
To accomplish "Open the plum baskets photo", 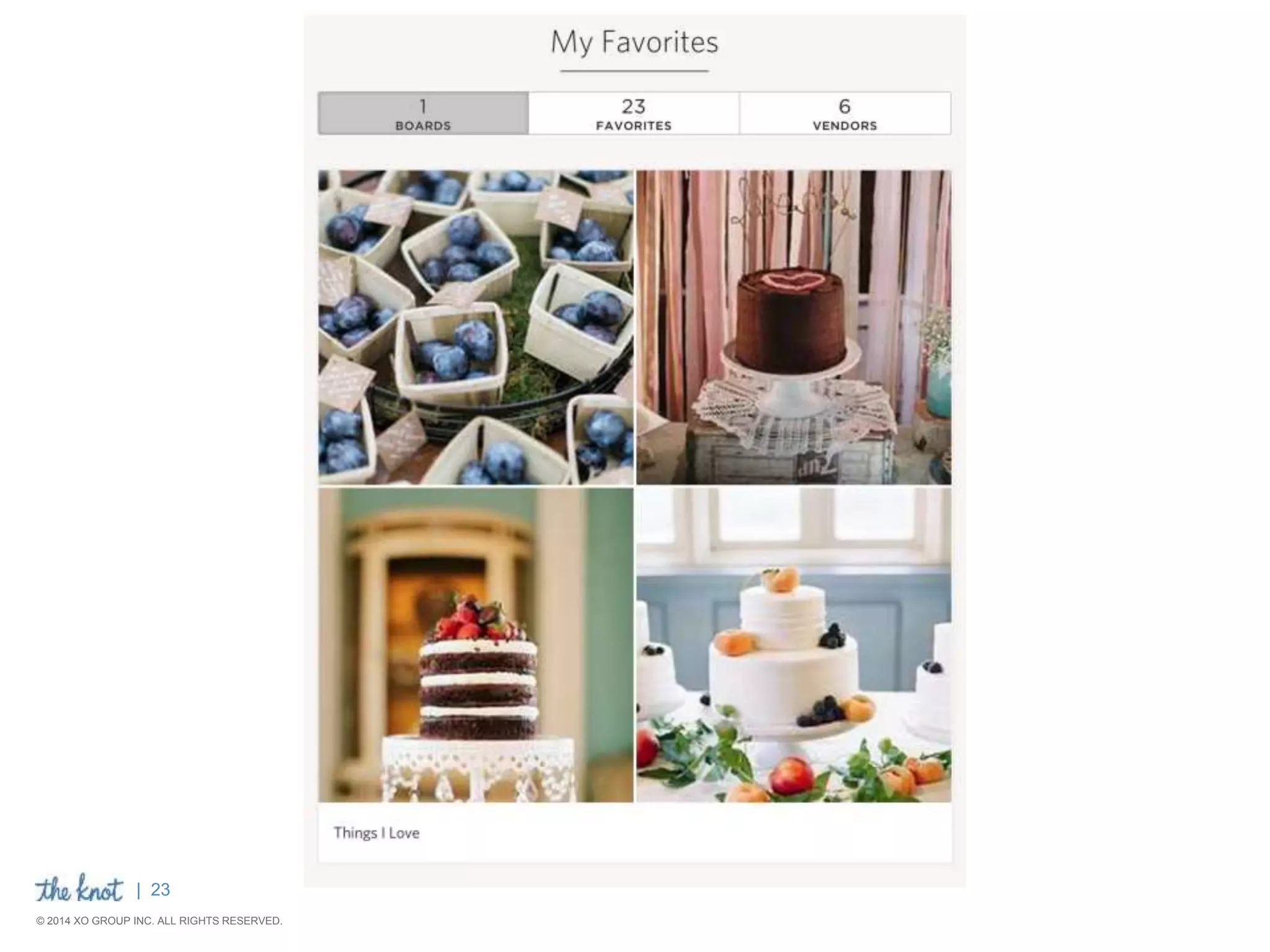I will 476,327.
